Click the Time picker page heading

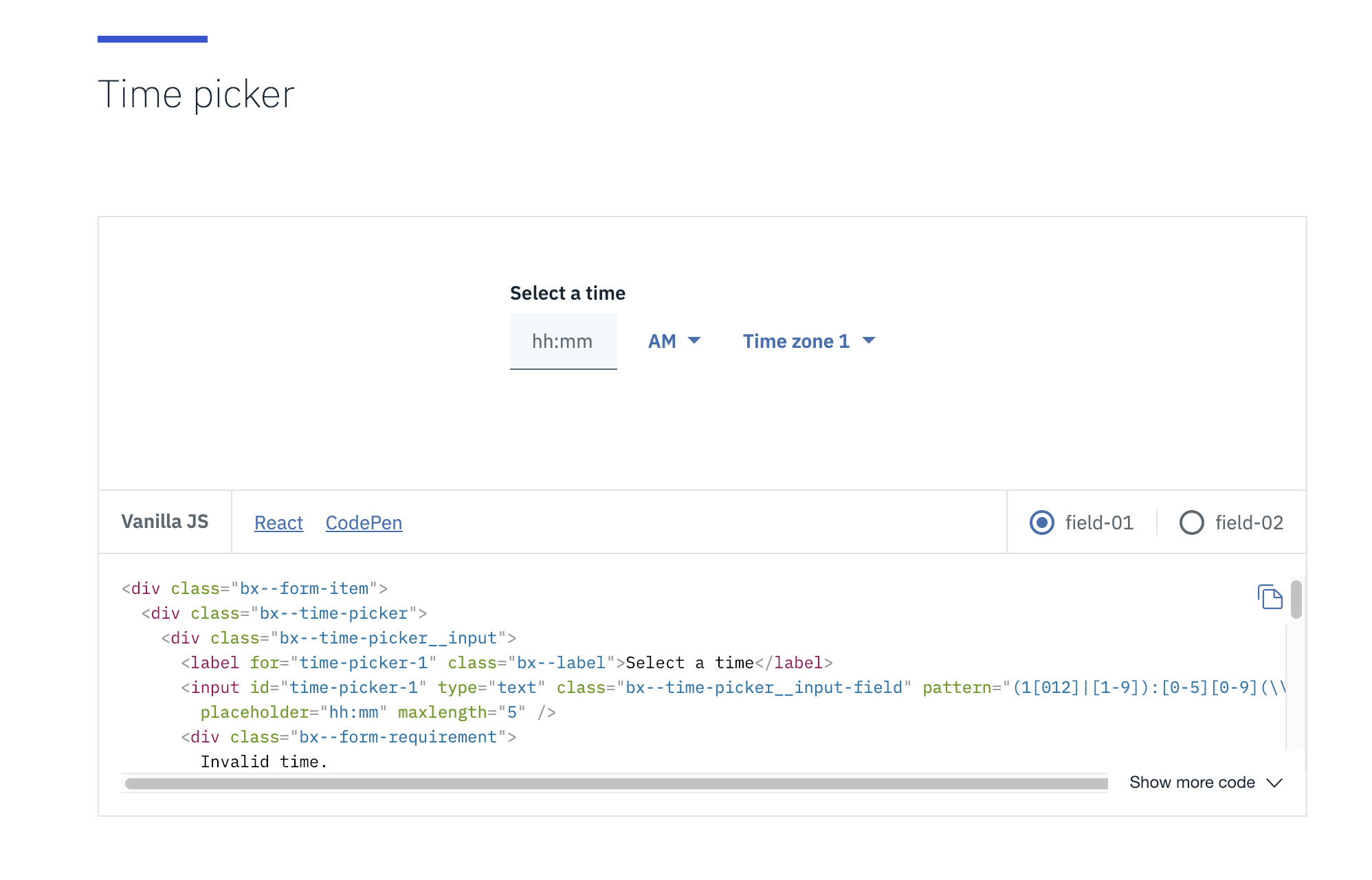[197, 94]
